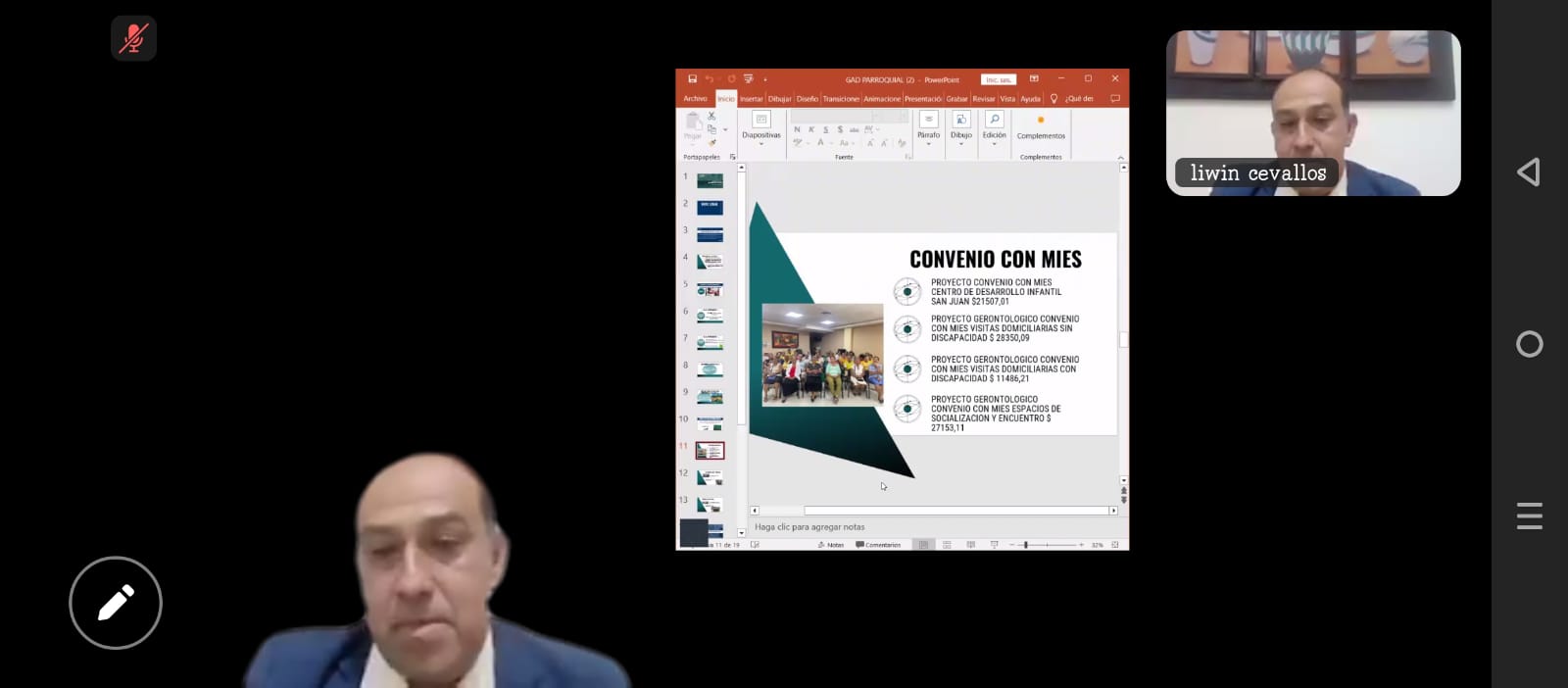Tap the pencil annotate button
Screen dimensions: 1568x688
point(116,603)
